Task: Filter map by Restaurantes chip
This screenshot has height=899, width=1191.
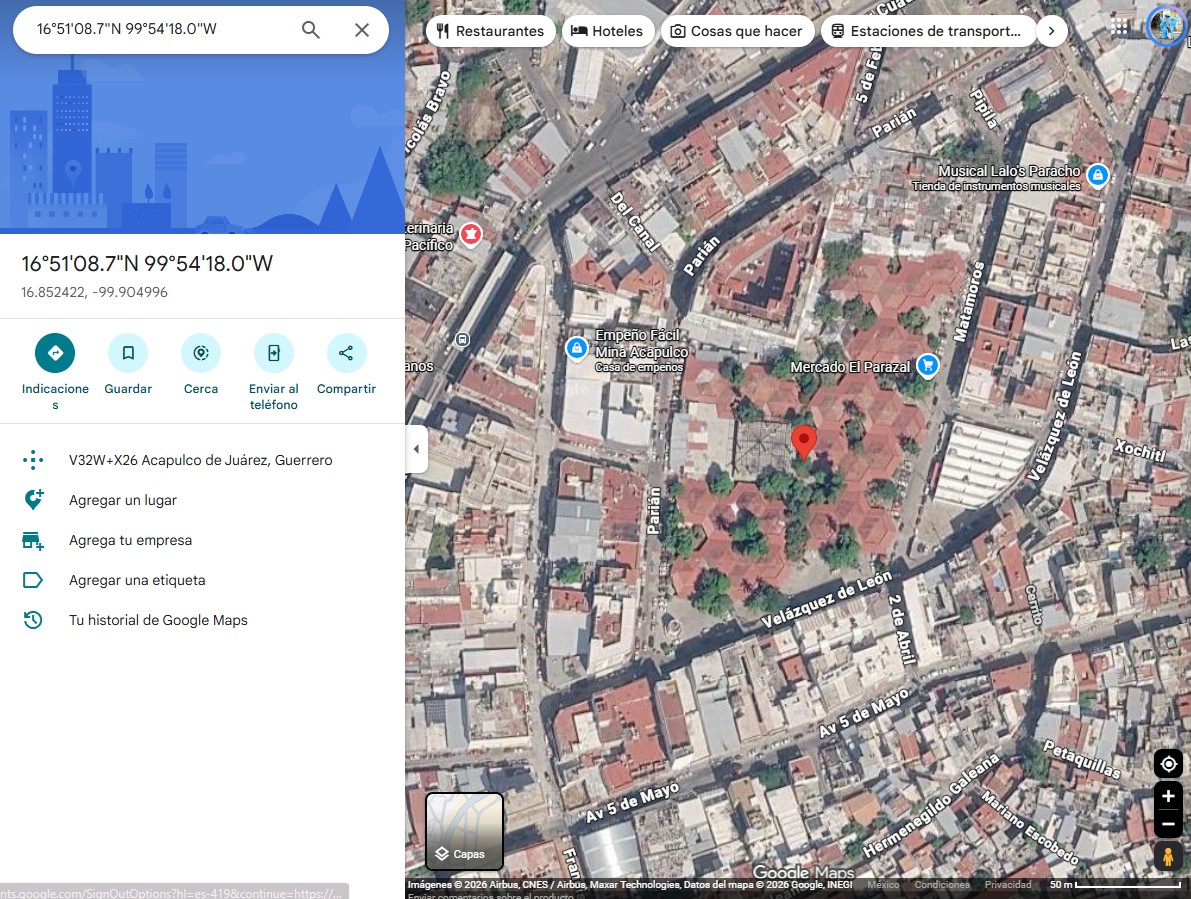Action: click(491, 31)
